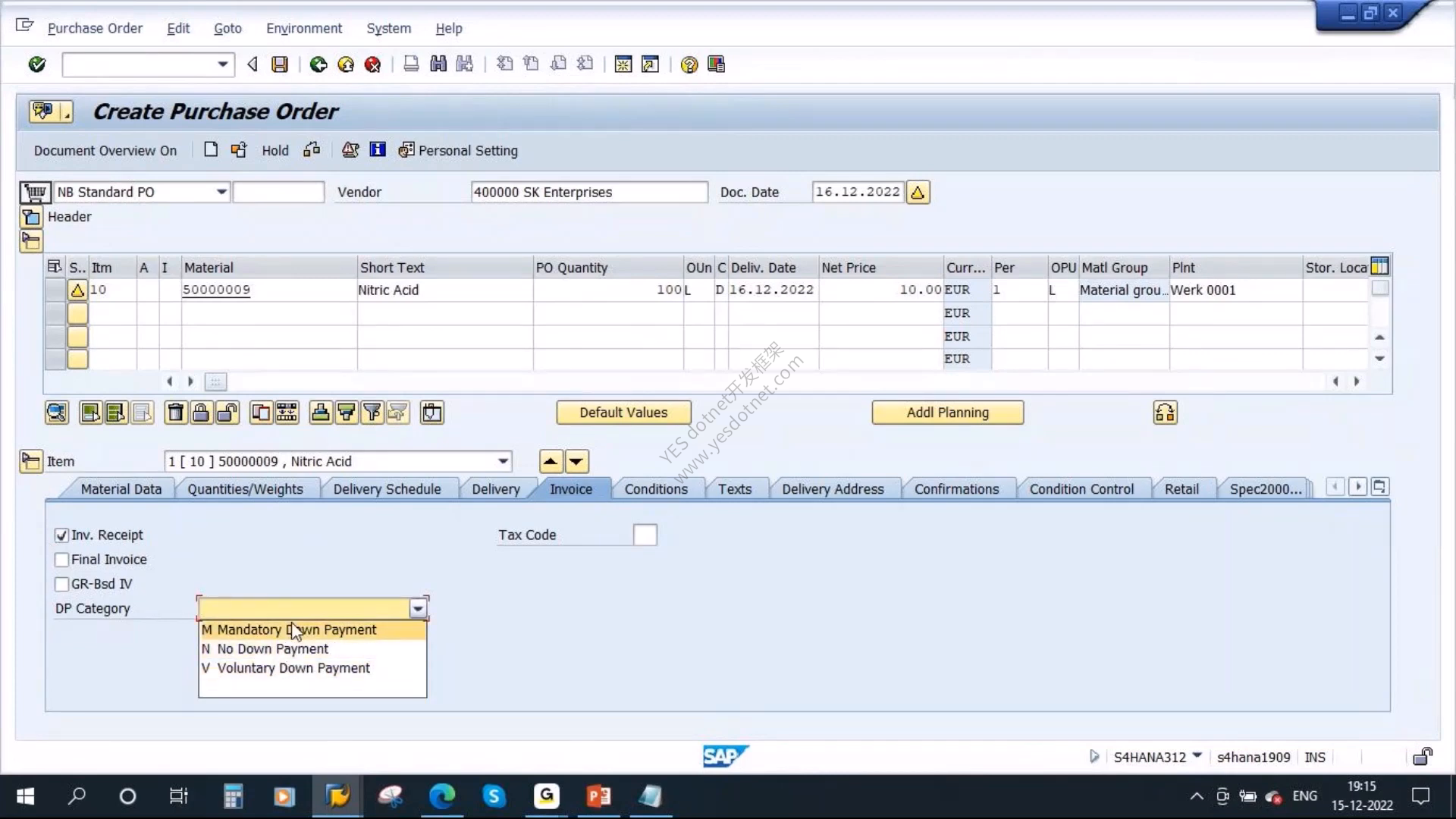The image size is (1456, 819).
Task: Click the selection box beside Stor. Loca column
Action: [x=1380, y=289]
